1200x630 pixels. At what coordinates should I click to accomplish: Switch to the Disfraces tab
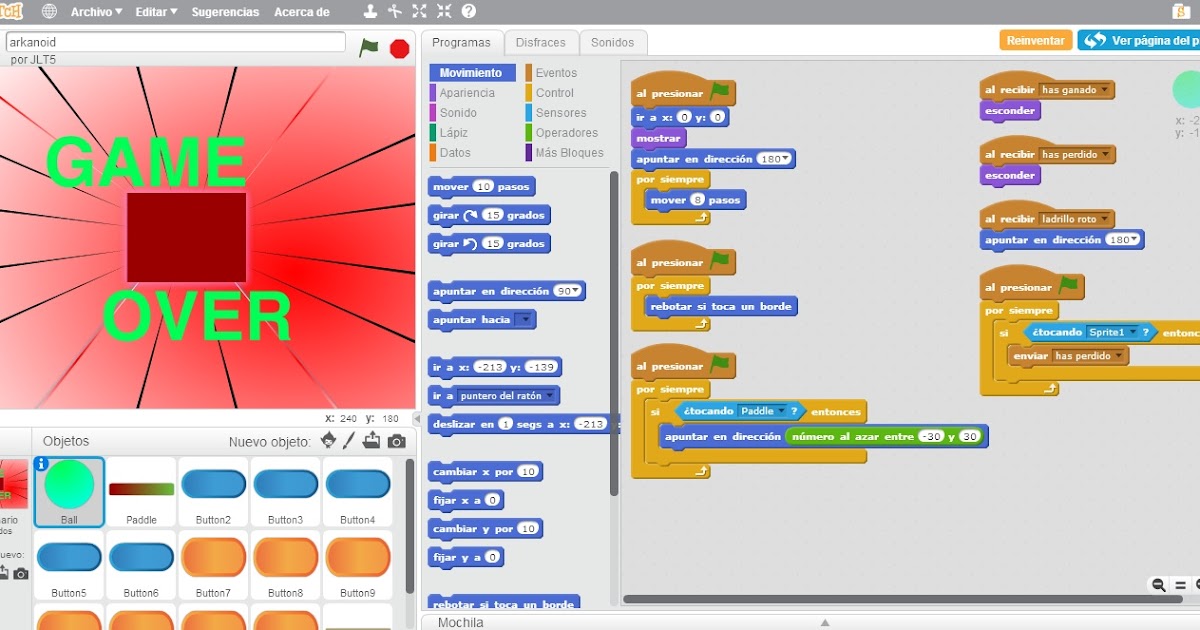pyautogui.click(x=541, y=42)
